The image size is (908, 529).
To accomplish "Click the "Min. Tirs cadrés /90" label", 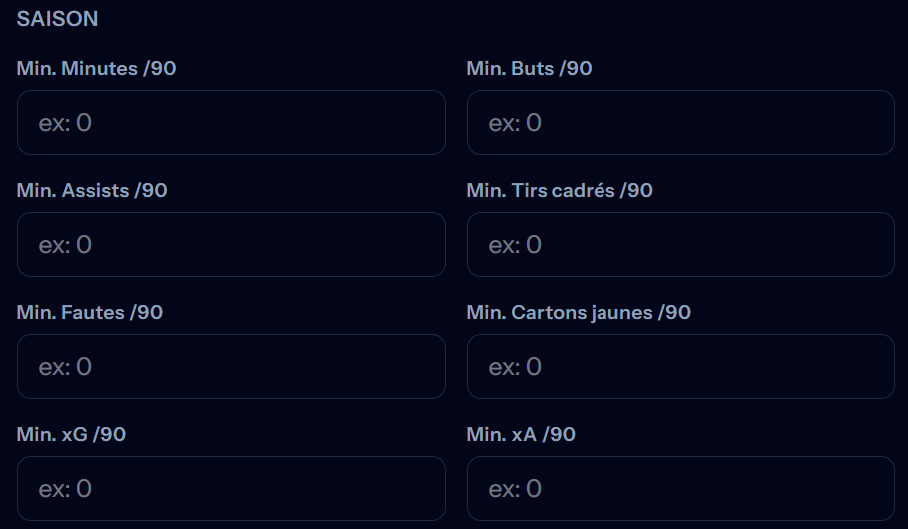I will pyautogui.click(x=559, y=191).
